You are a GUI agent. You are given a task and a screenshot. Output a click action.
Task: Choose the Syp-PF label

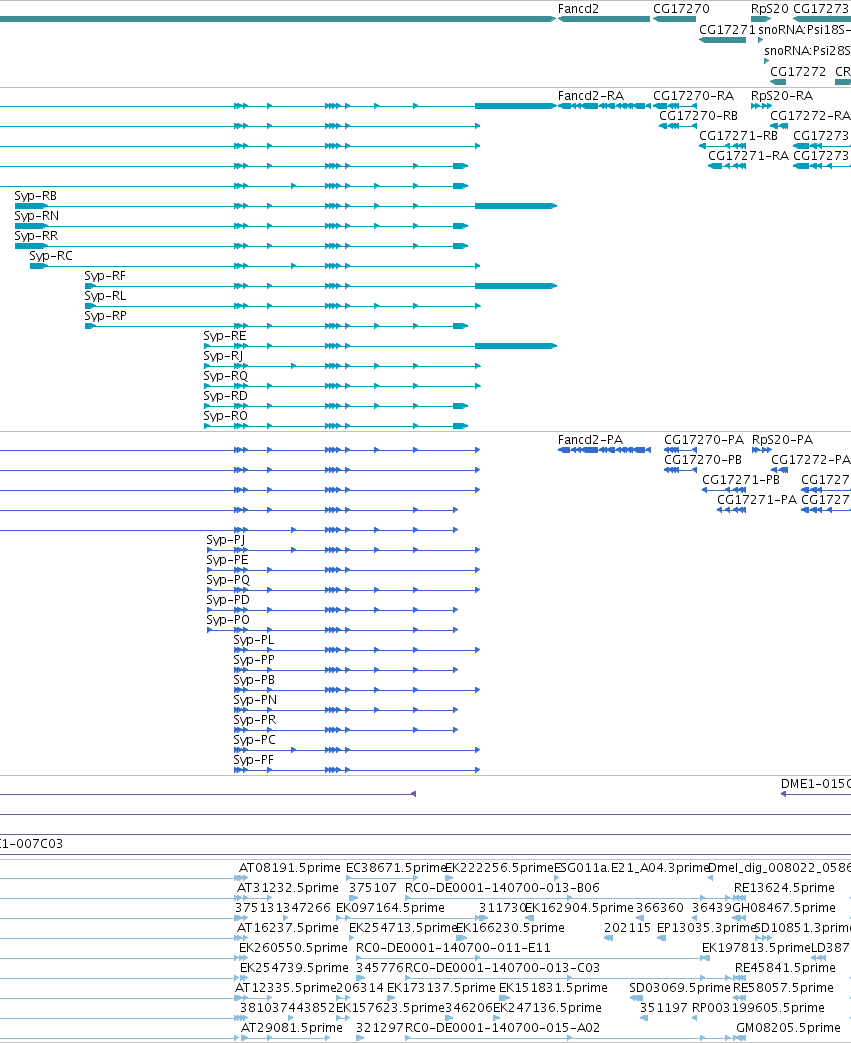tap(253, 760)
